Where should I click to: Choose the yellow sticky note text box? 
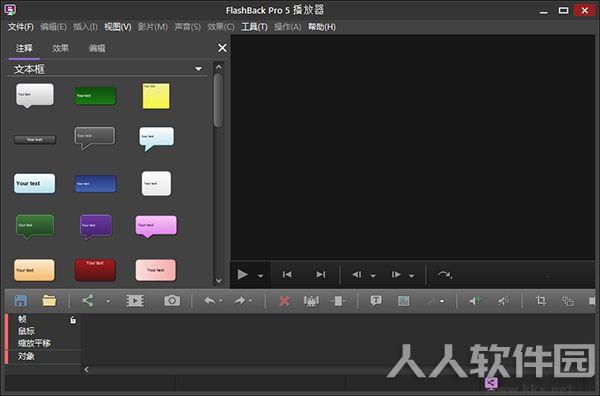tap(156, 96)
